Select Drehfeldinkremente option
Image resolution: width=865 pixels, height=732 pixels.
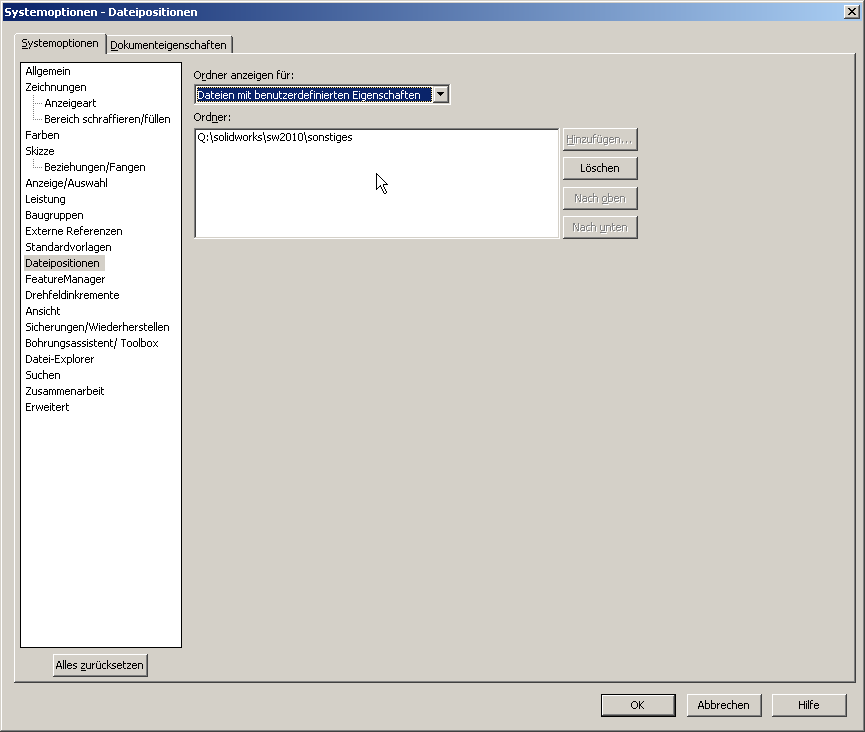(x=72, y=295)
